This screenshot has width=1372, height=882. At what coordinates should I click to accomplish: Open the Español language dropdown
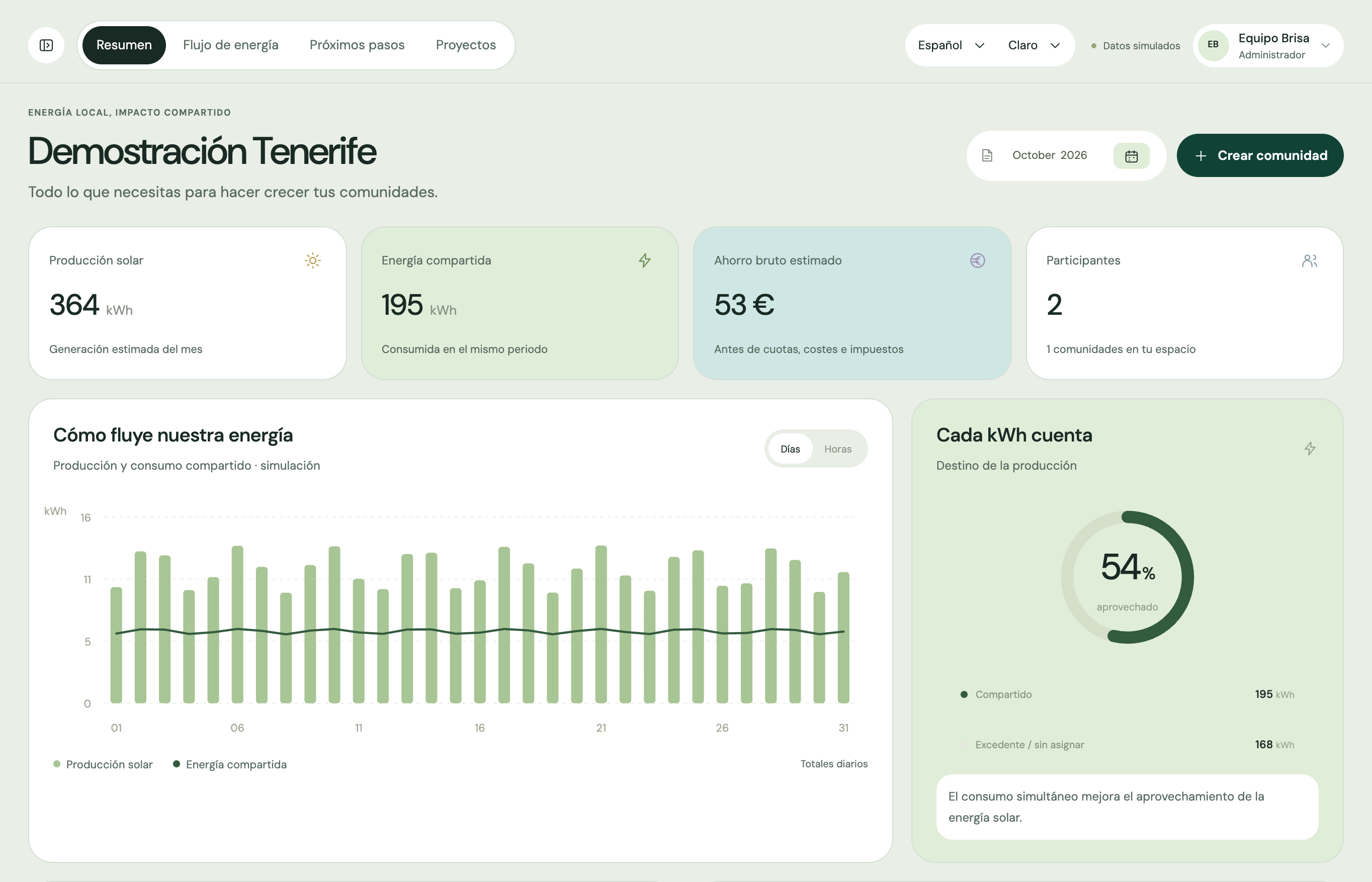pyautogui.click(x=951, y=45)
